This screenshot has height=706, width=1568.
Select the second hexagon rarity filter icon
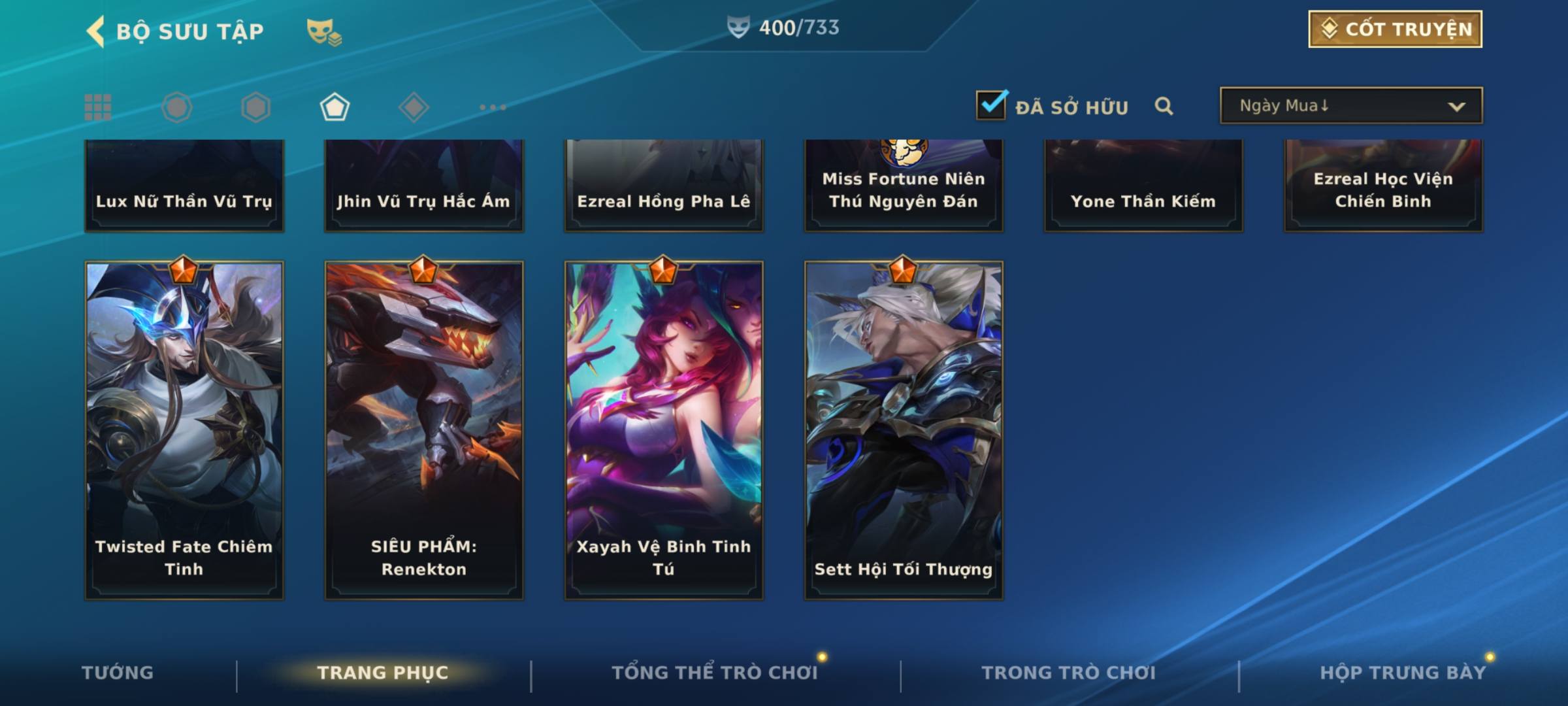pos(255,107)
